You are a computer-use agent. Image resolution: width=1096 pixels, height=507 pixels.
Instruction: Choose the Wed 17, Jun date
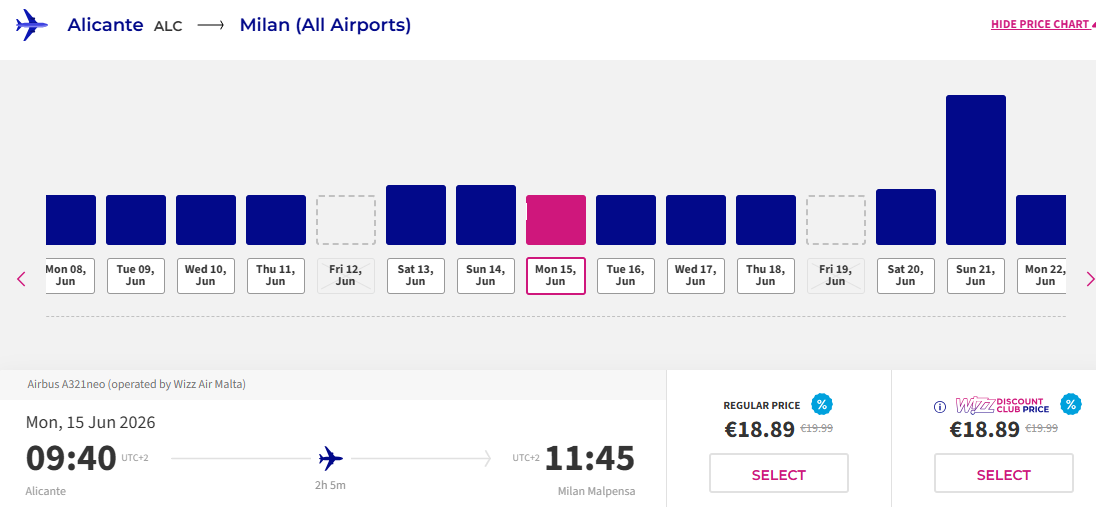pos(695,275)
